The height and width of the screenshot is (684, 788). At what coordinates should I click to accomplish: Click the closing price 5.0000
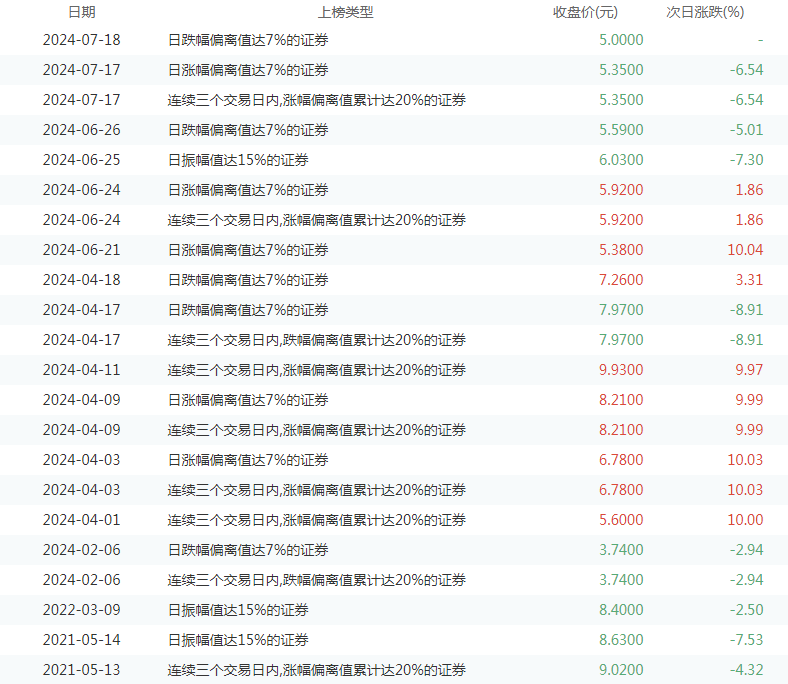620,40
